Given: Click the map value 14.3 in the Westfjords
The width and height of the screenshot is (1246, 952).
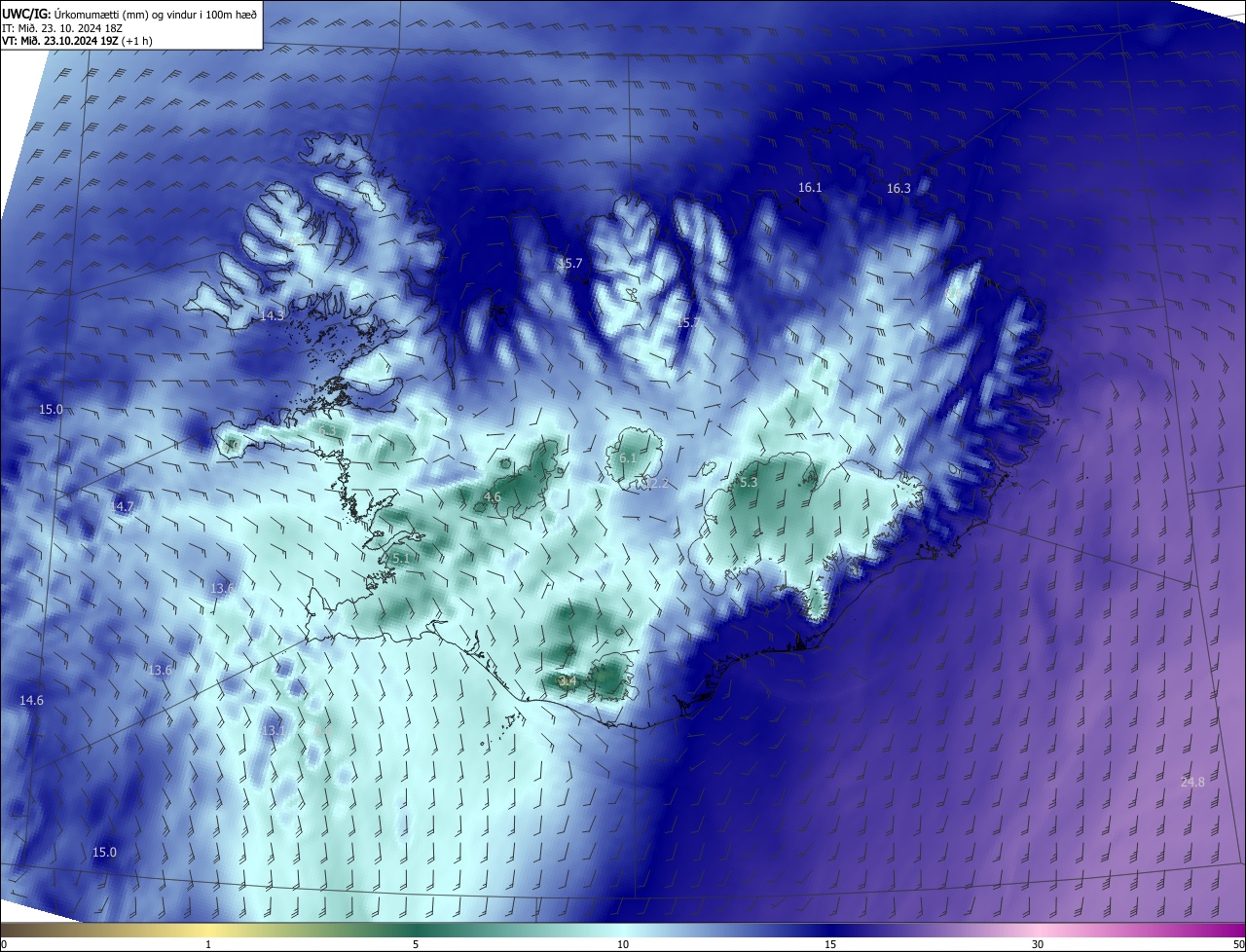Looking at the screenshot, I should tap(272, 315).
